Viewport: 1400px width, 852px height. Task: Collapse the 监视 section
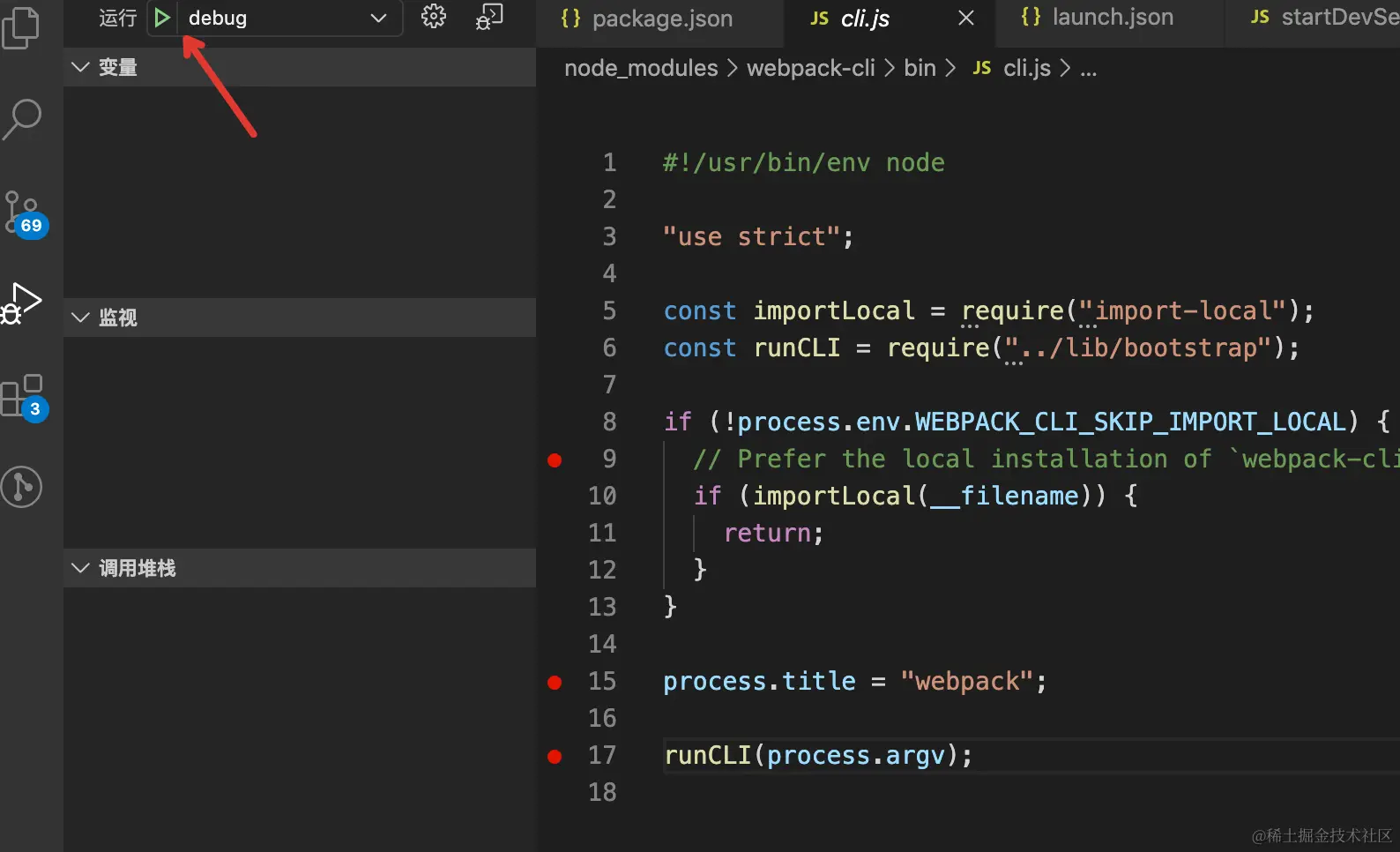(x=300, y=318)
